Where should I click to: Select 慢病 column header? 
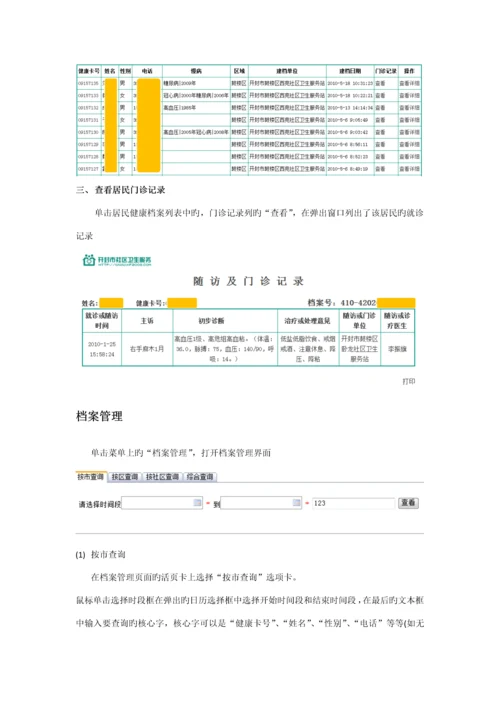(x=196, y=71)
